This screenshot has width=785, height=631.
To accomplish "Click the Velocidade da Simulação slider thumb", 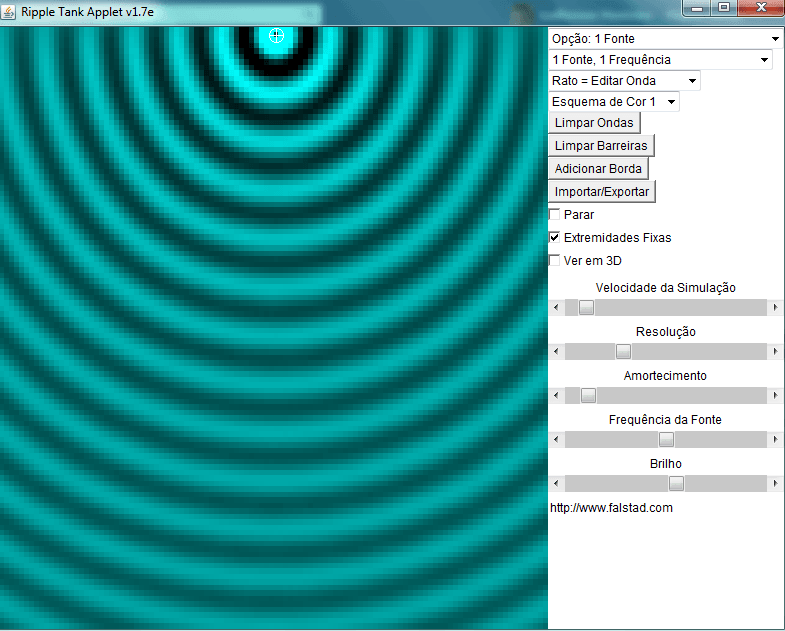I will (x=586, y=307).
